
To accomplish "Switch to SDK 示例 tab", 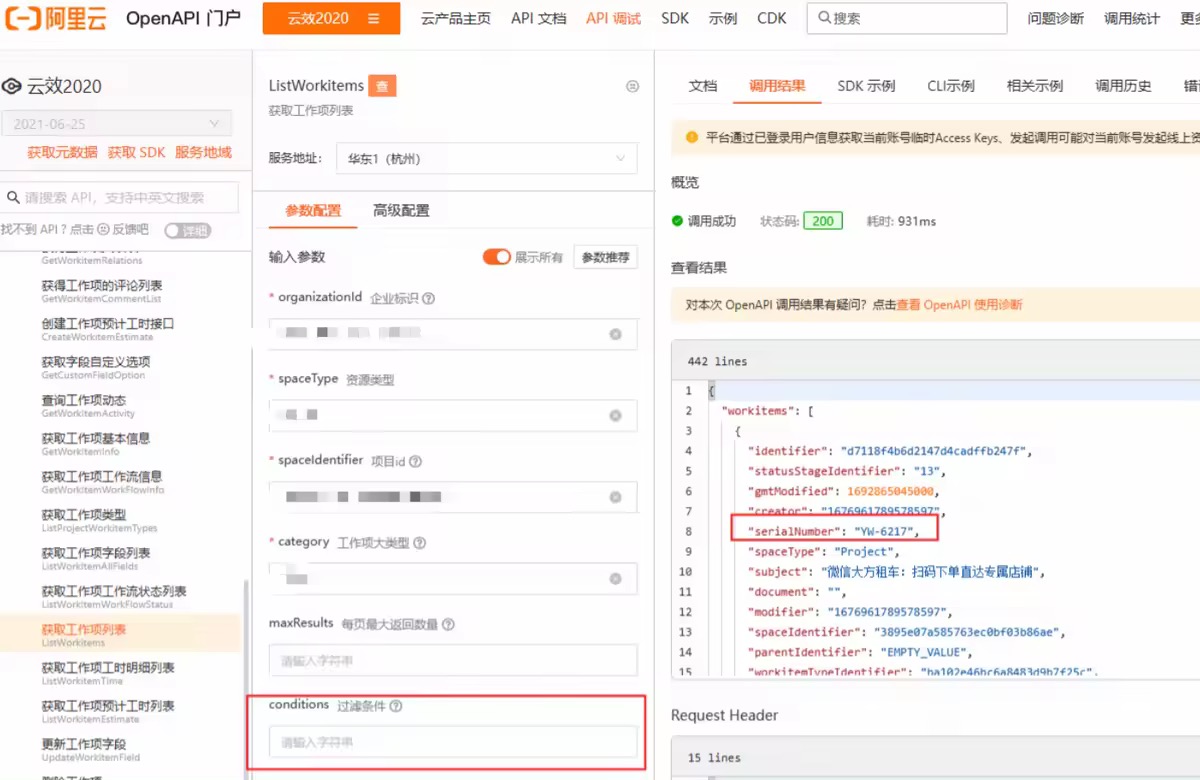I will click(x=866, y=86).
